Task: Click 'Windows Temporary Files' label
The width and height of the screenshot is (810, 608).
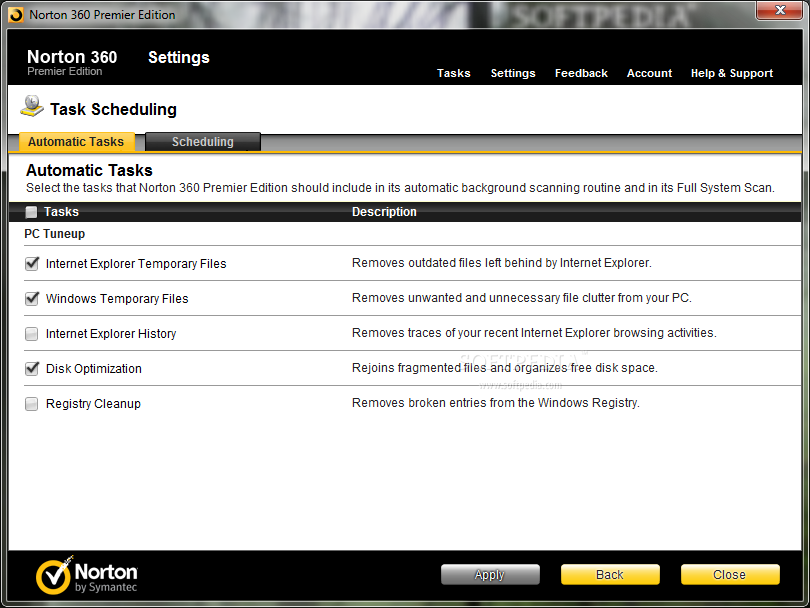Action: coord(117,299)
